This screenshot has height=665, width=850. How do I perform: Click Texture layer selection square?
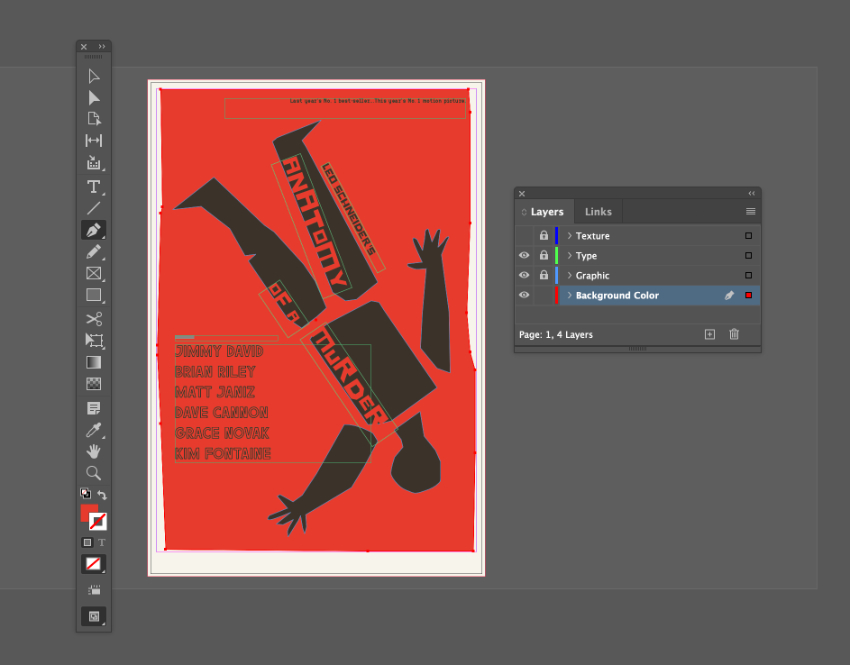tap(748, 236)
